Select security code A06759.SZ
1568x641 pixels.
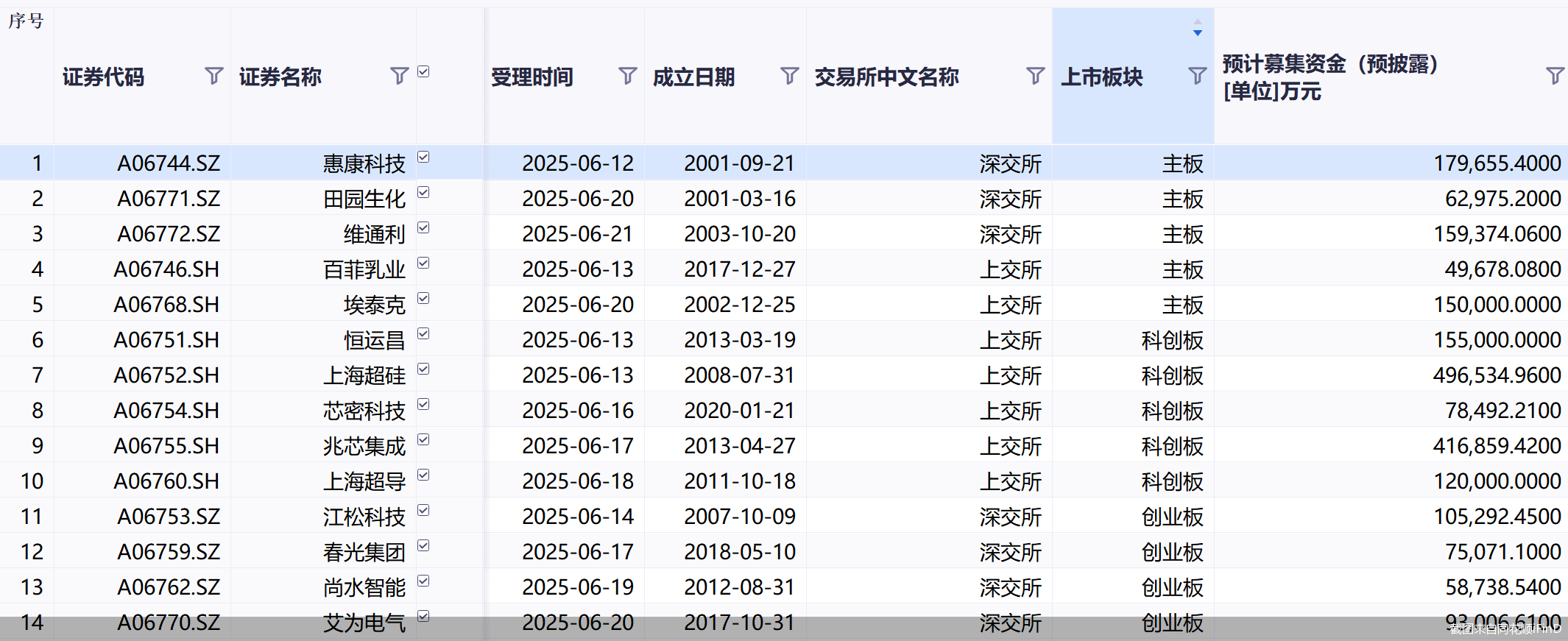point(169,552)
